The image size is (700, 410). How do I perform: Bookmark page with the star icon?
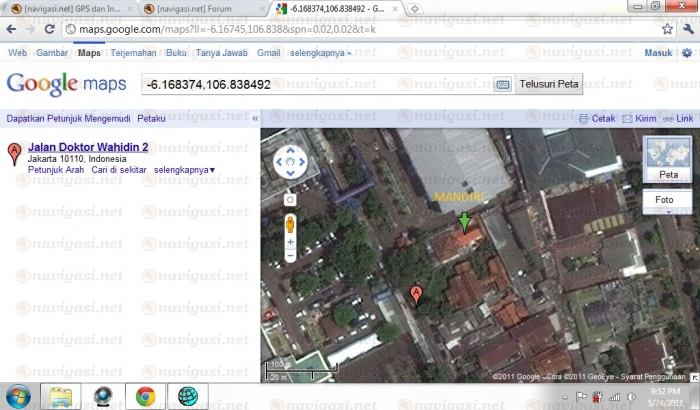point(667,29)
